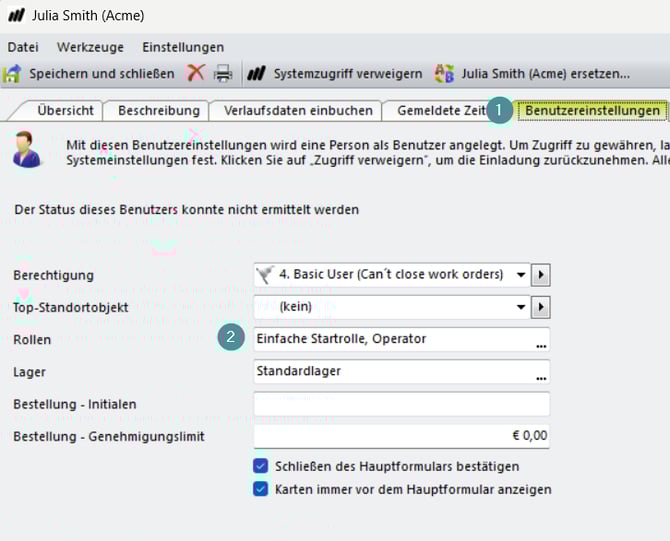670x541 pixels.
Task: Uncheck Karten immer vor dem Hauptformular anzeigen
Action: click(260, 488)
